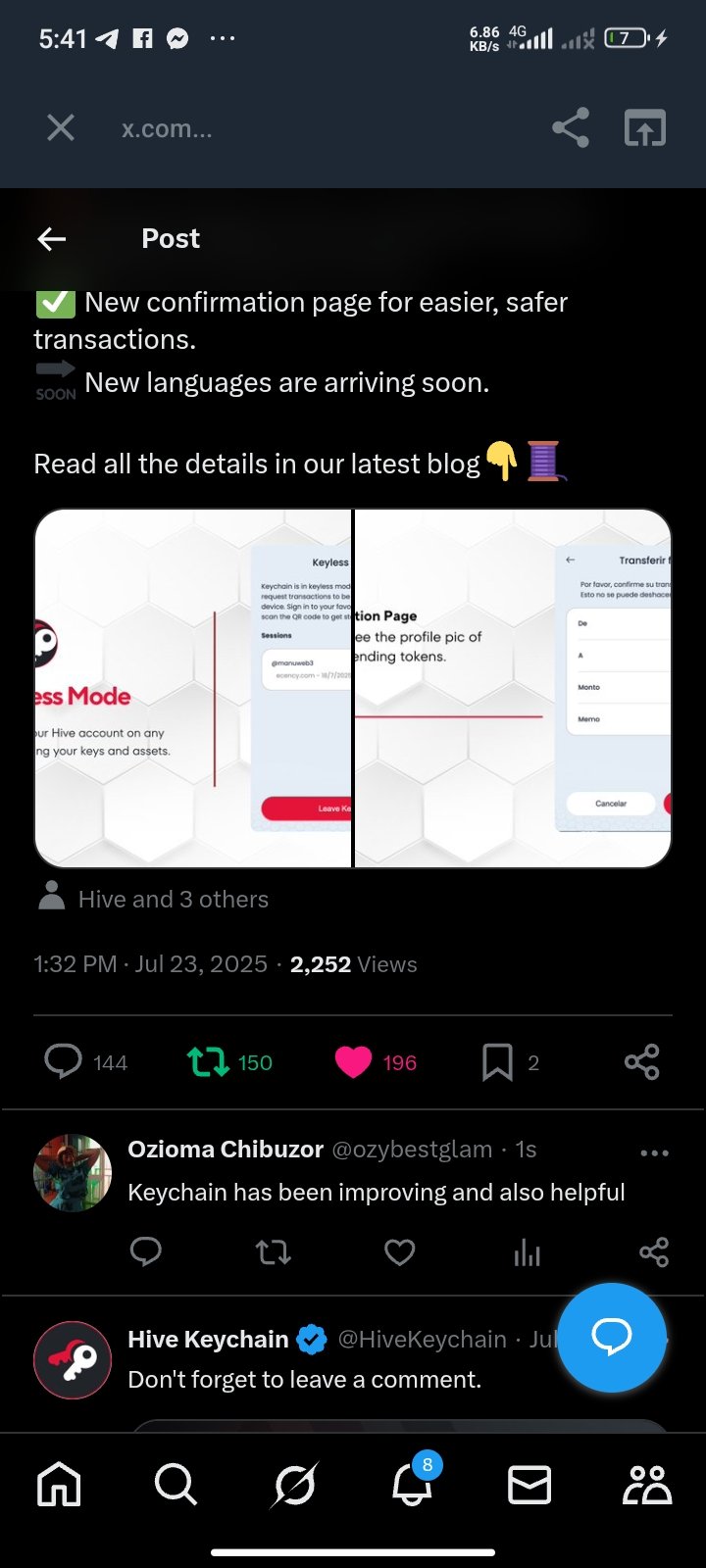Tap the reply bubble showing 144
706x1568 pixels.
click(86, 1062)
